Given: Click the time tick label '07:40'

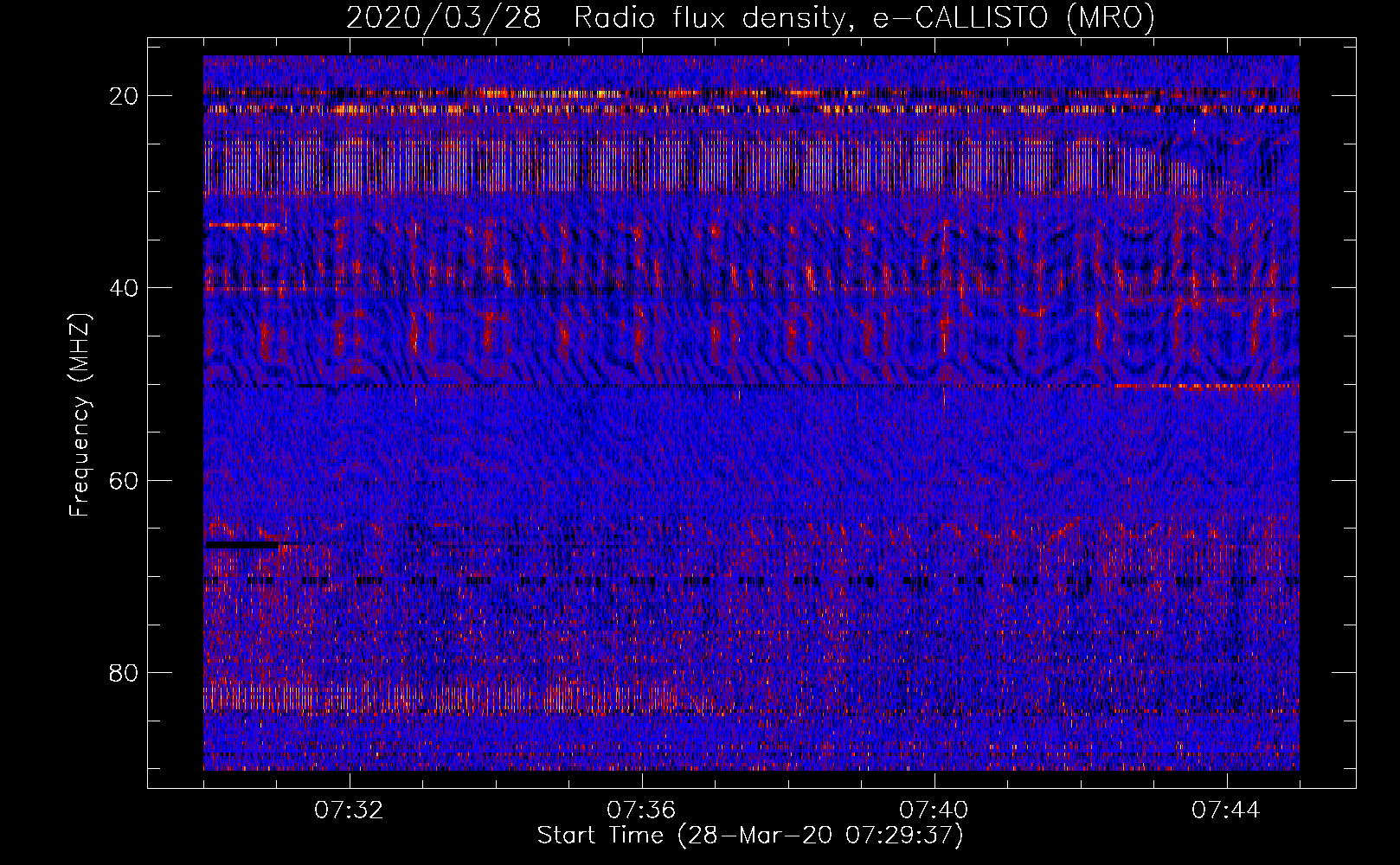Looking at the screenshot, I should 934,811.
